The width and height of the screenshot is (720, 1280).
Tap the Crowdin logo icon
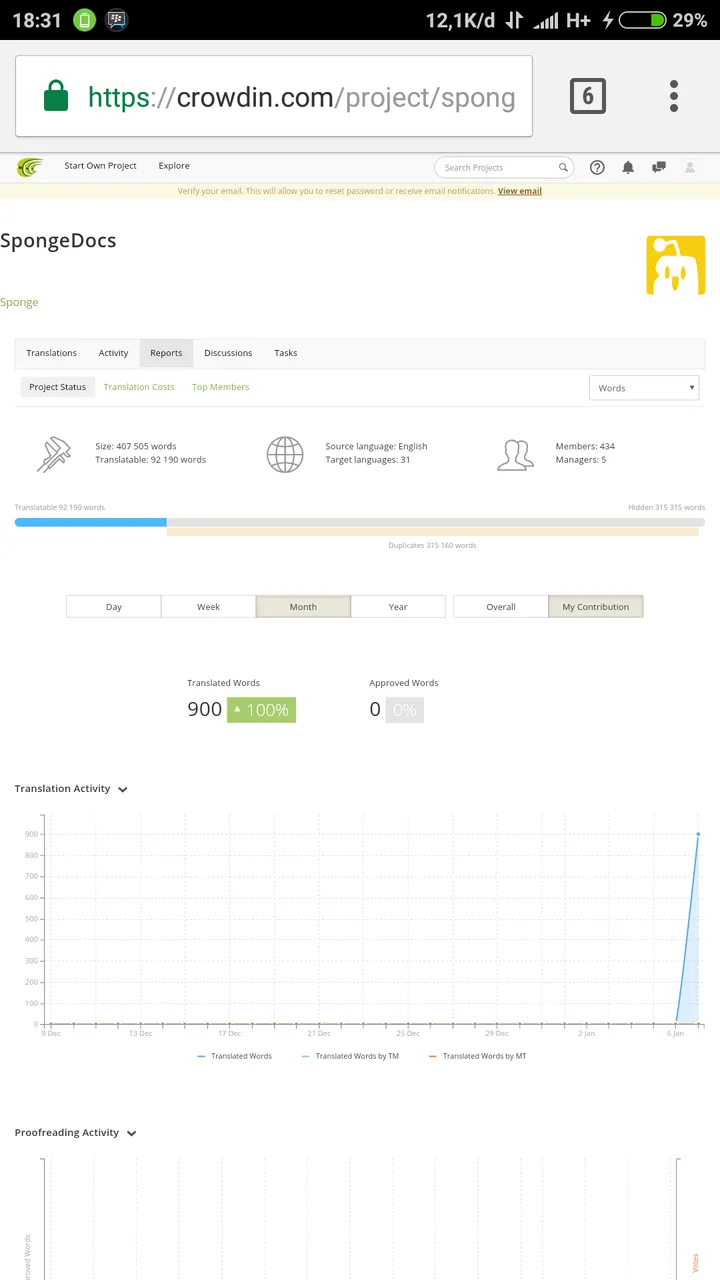click(30, 167)
